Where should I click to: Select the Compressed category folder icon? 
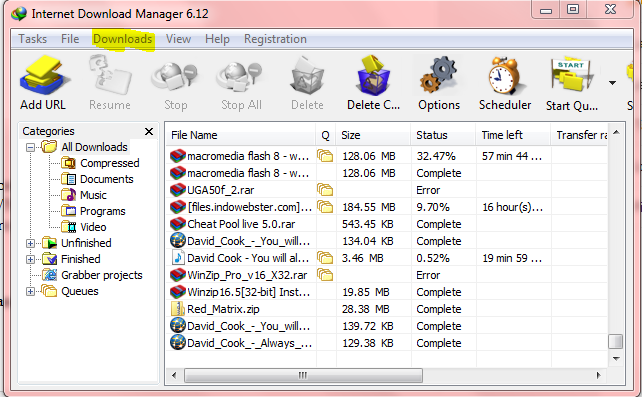(x=69, y=163)
